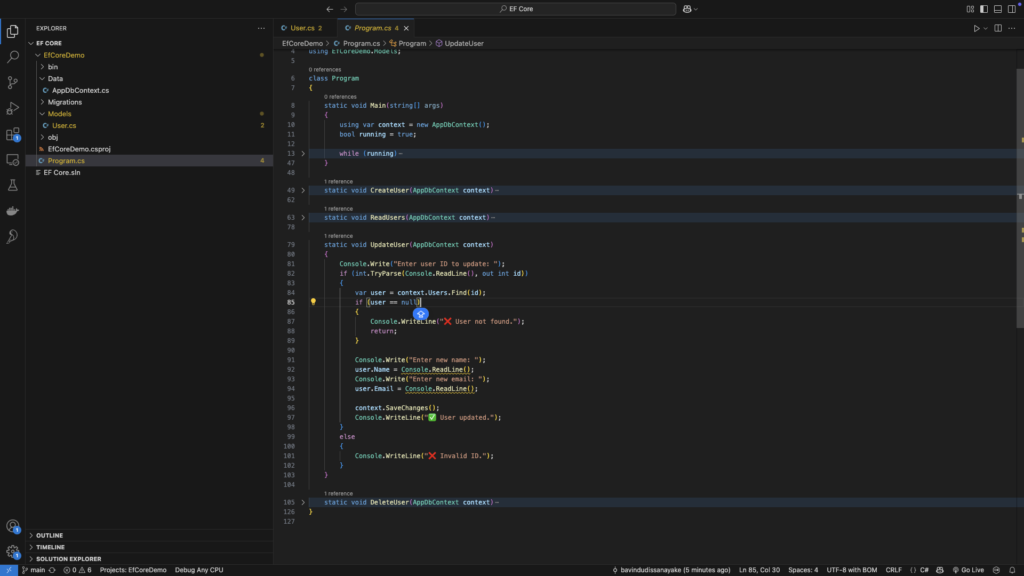Open the remote window indicator in status bar
The height and width of the screenshot is (576, 1024).
pyautogui.click(x=8, y=570)
